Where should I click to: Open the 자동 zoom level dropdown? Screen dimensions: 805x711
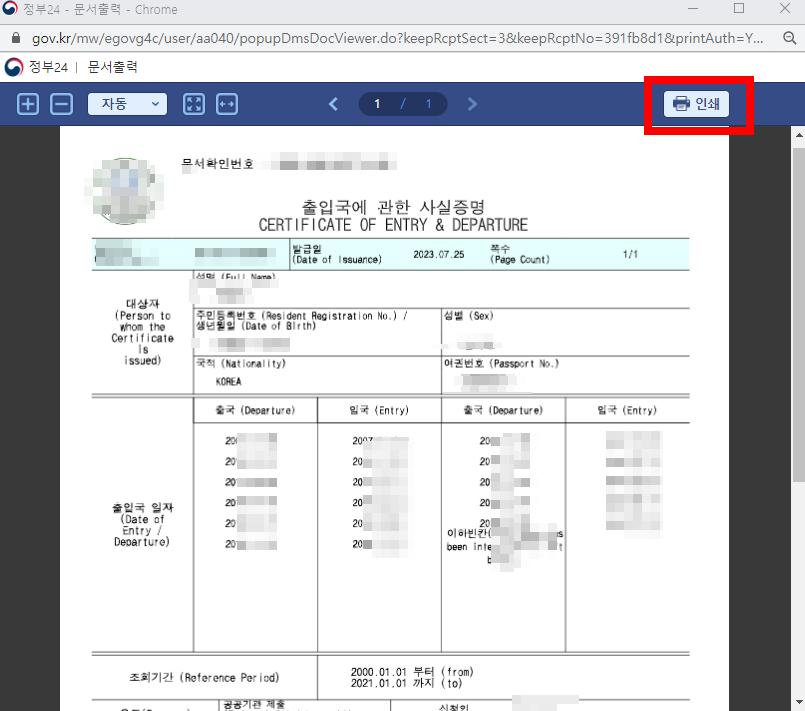(127, 104)
